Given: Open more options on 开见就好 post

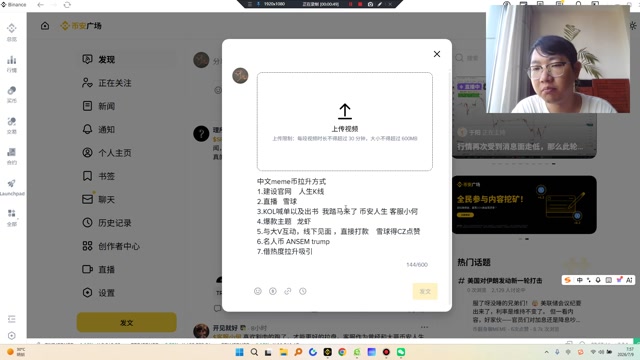Looking at the screenshot, I should [424, 327].
